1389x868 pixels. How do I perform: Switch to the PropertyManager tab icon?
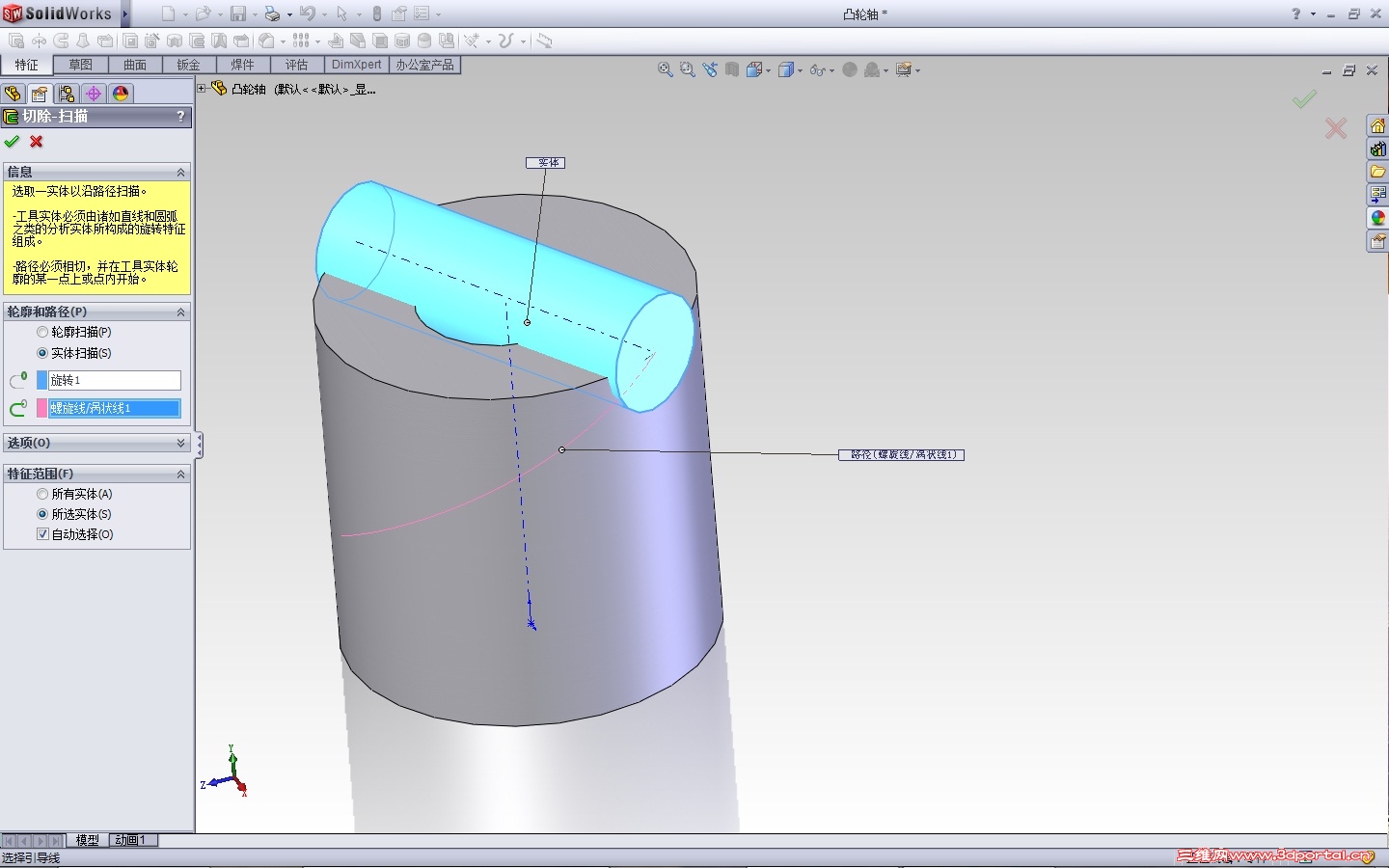pyautogui.click(x=40, y=94)
